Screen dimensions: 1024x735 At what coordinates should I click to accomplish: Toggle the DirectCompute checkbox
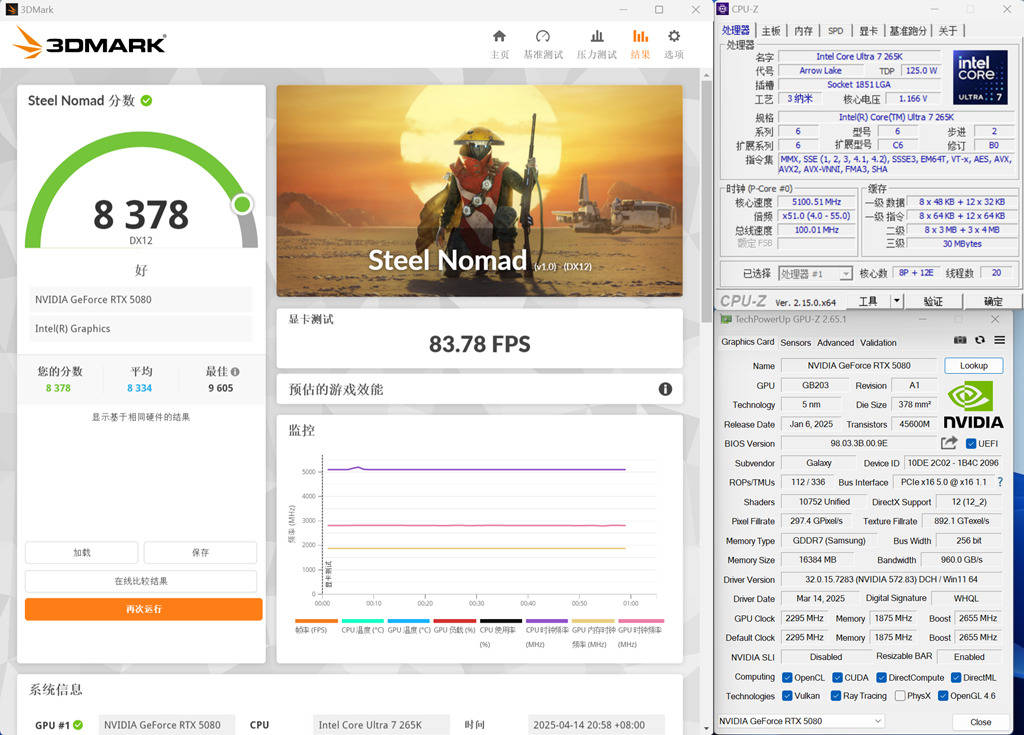(x=881, y=678)
